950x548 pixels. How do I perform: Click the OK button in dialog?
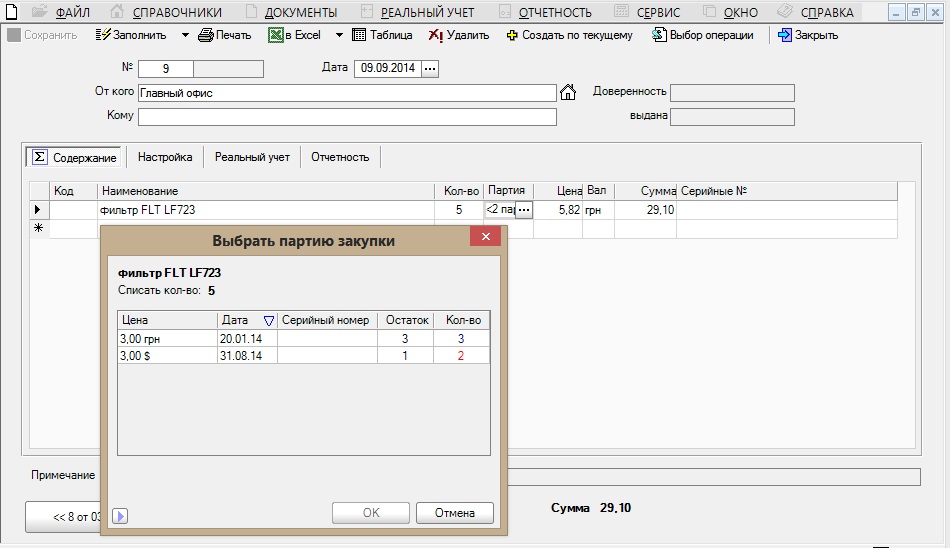[x=371, y=513]
